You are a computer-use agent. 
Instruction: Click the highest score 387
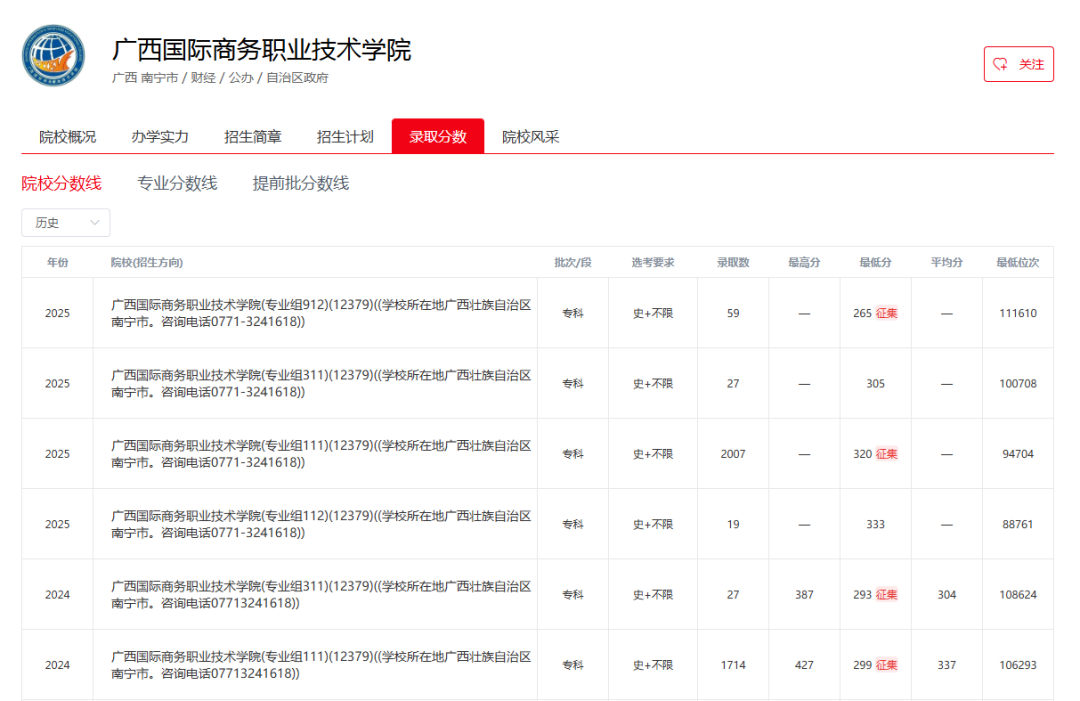coord(804,594)
